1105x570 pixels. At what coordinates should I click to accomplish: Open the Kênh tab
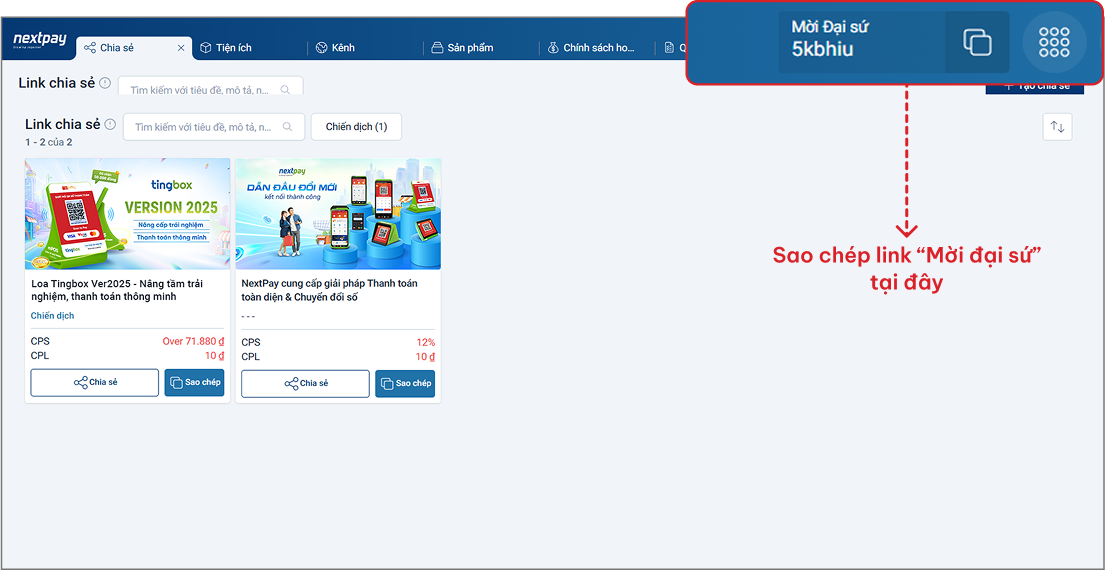pyautogui.click(x=335, y=48)
